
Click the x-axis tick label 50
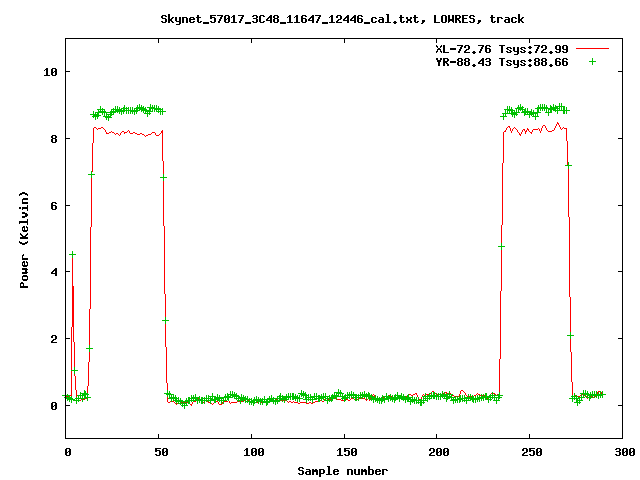(x=162, y=452)
